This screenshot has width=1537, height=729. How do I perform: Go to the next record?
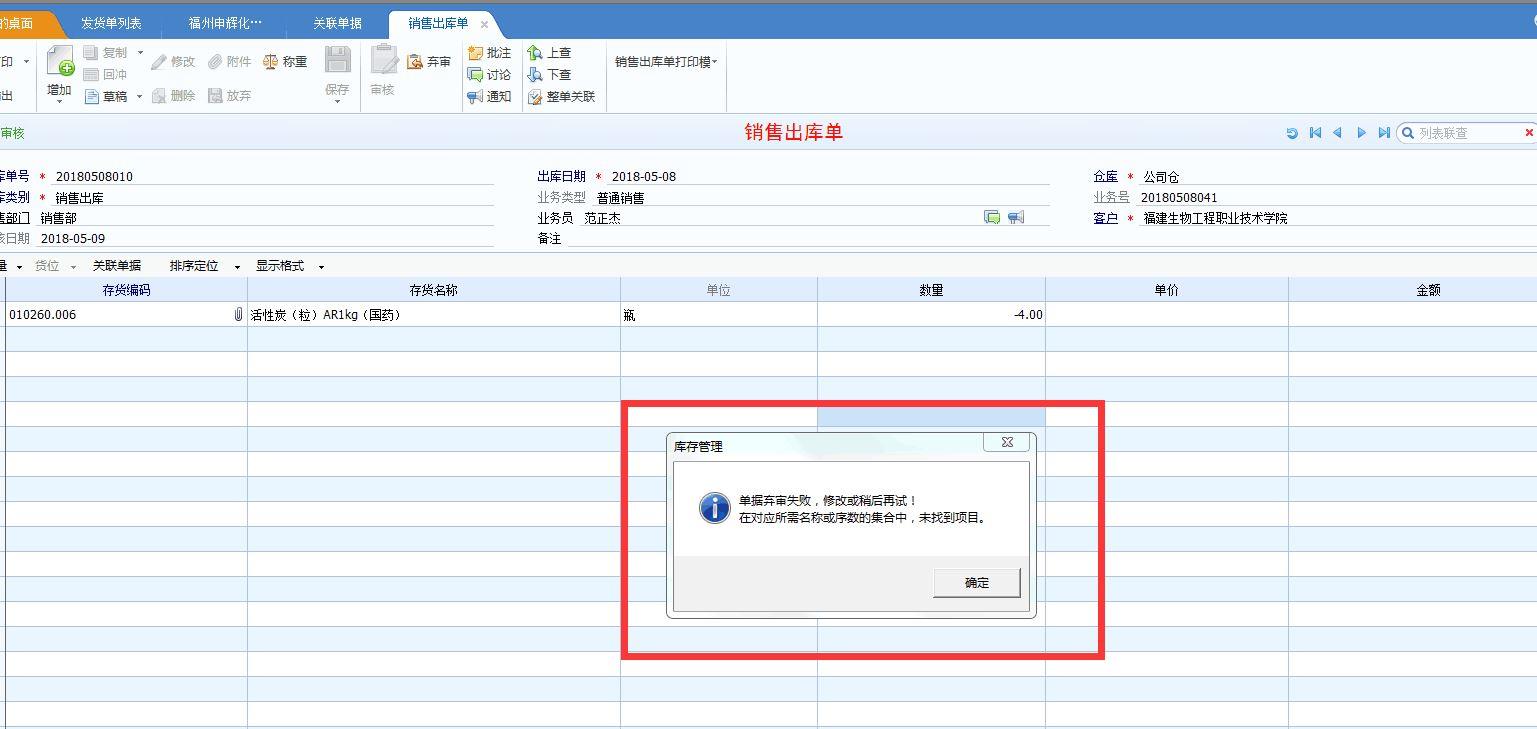click(x=1361, y=133)
